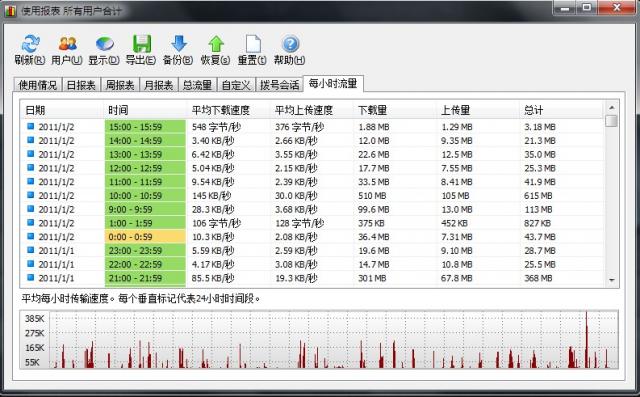Open the 用户(U) users icon

pos(67,44)
